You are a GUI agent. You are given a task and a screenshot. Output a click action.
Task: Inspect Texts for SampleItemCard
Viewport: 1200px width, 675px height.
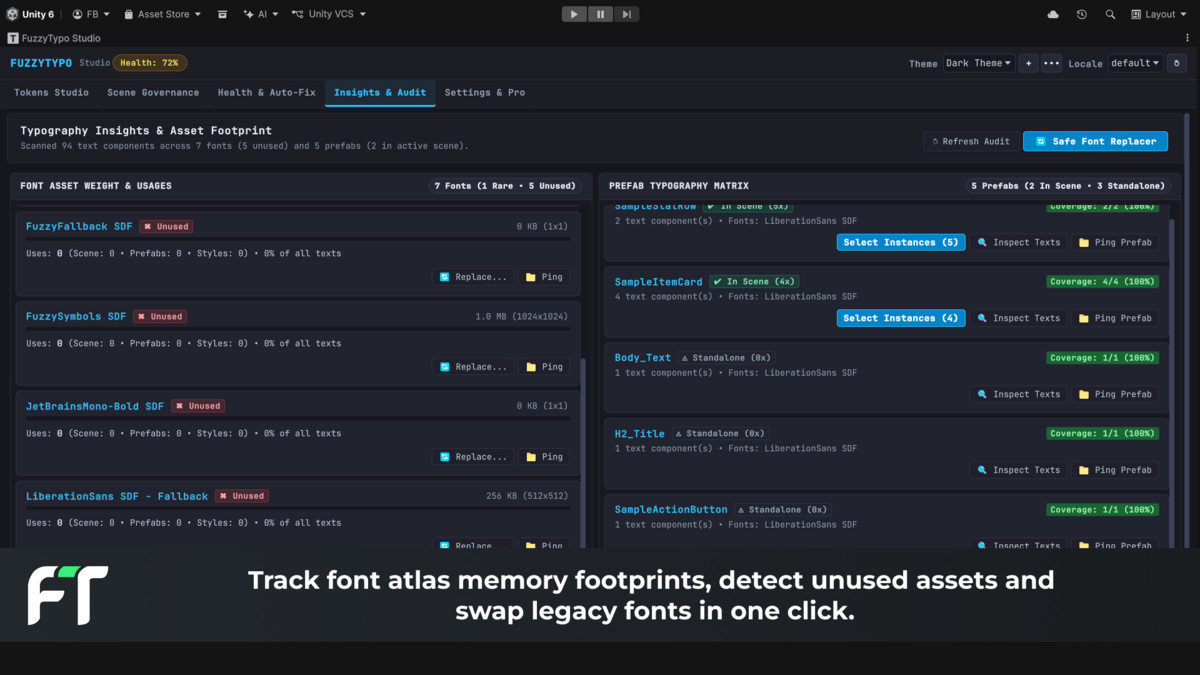tap(1018, 318)
